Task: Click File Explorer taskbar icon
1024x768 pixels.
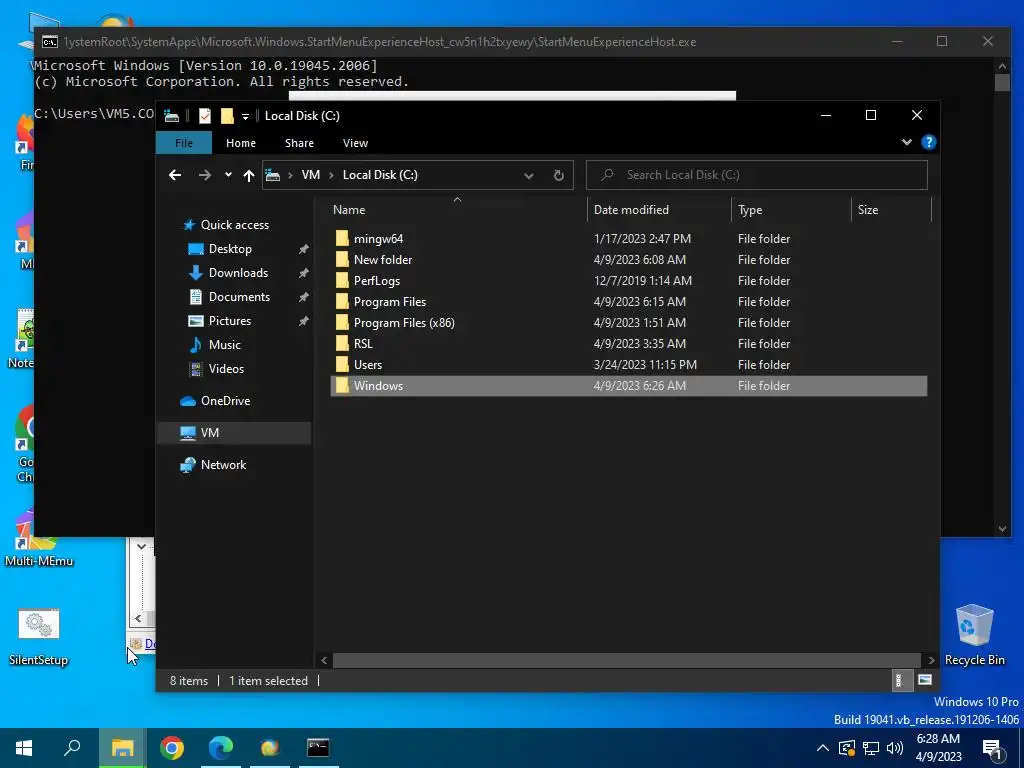Action: (122, 748)
